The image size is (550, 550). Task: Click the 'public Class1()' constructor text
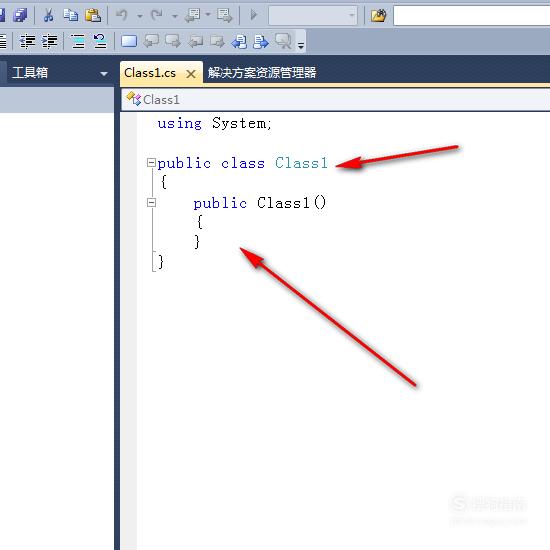260,203
